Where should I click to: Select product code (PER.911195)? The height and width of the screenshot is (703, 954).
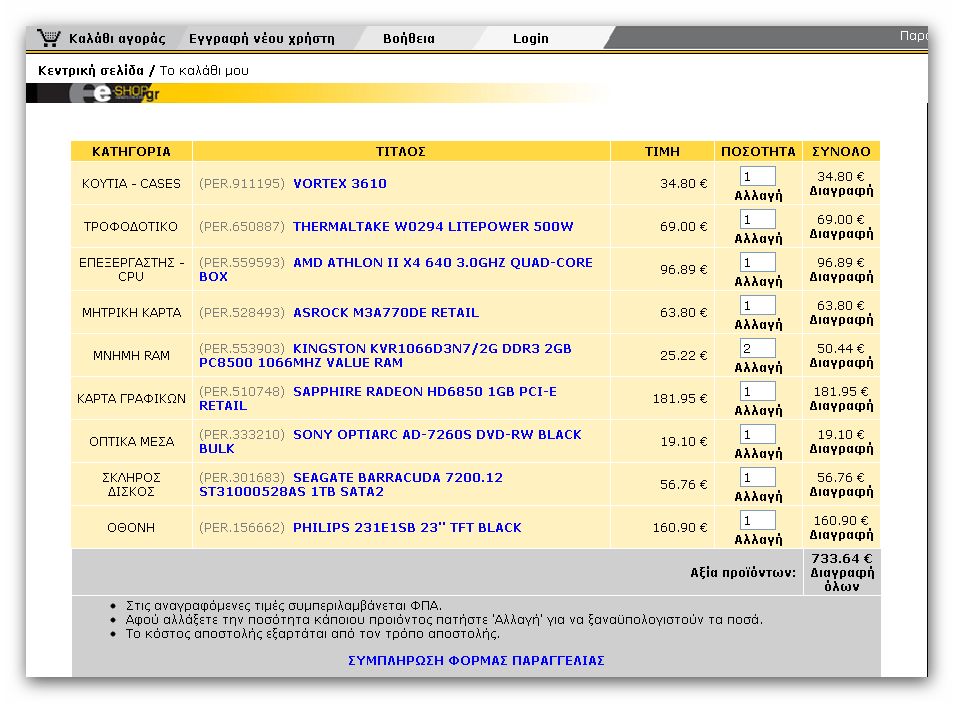(242, 183)
